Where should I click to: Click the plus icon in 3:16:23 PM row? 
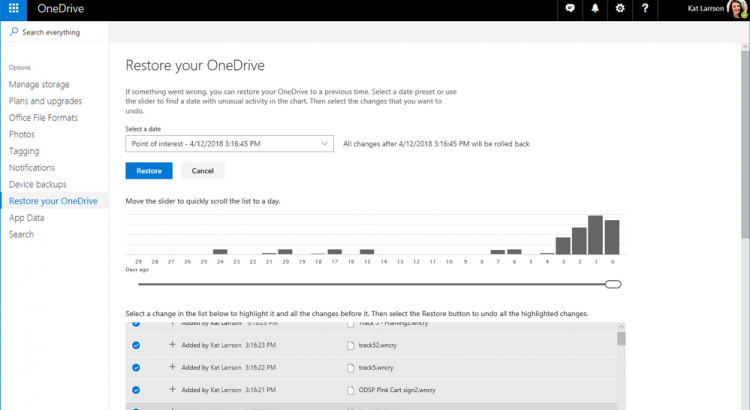pos(172,344)
